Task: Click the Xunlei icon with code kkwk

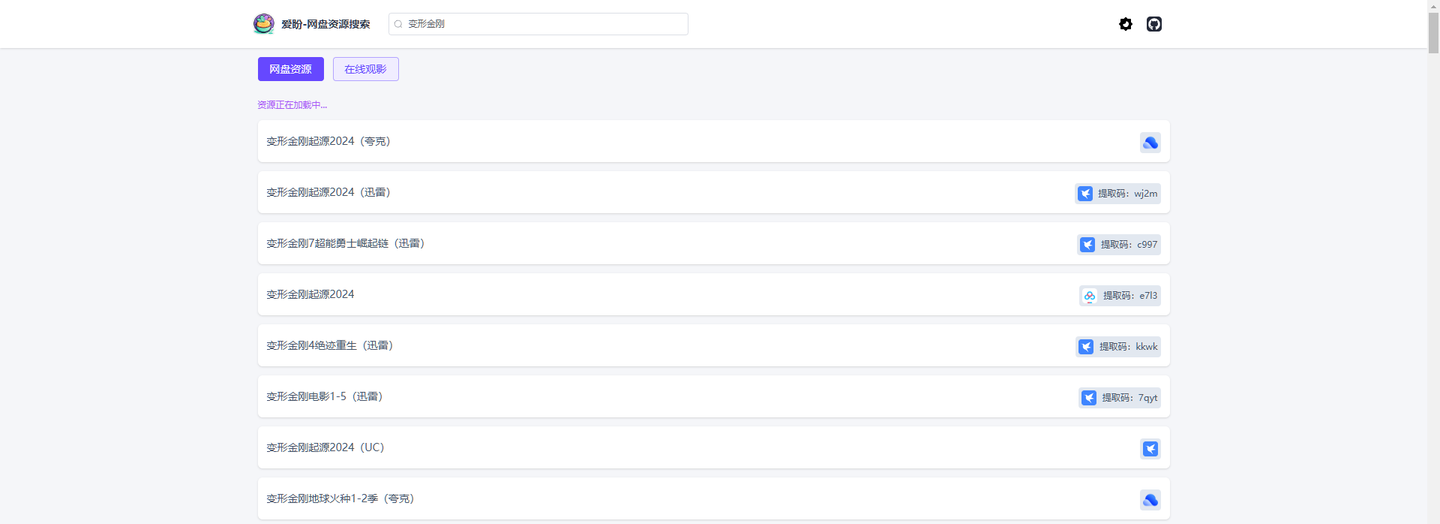Action: pos(1086,347)
